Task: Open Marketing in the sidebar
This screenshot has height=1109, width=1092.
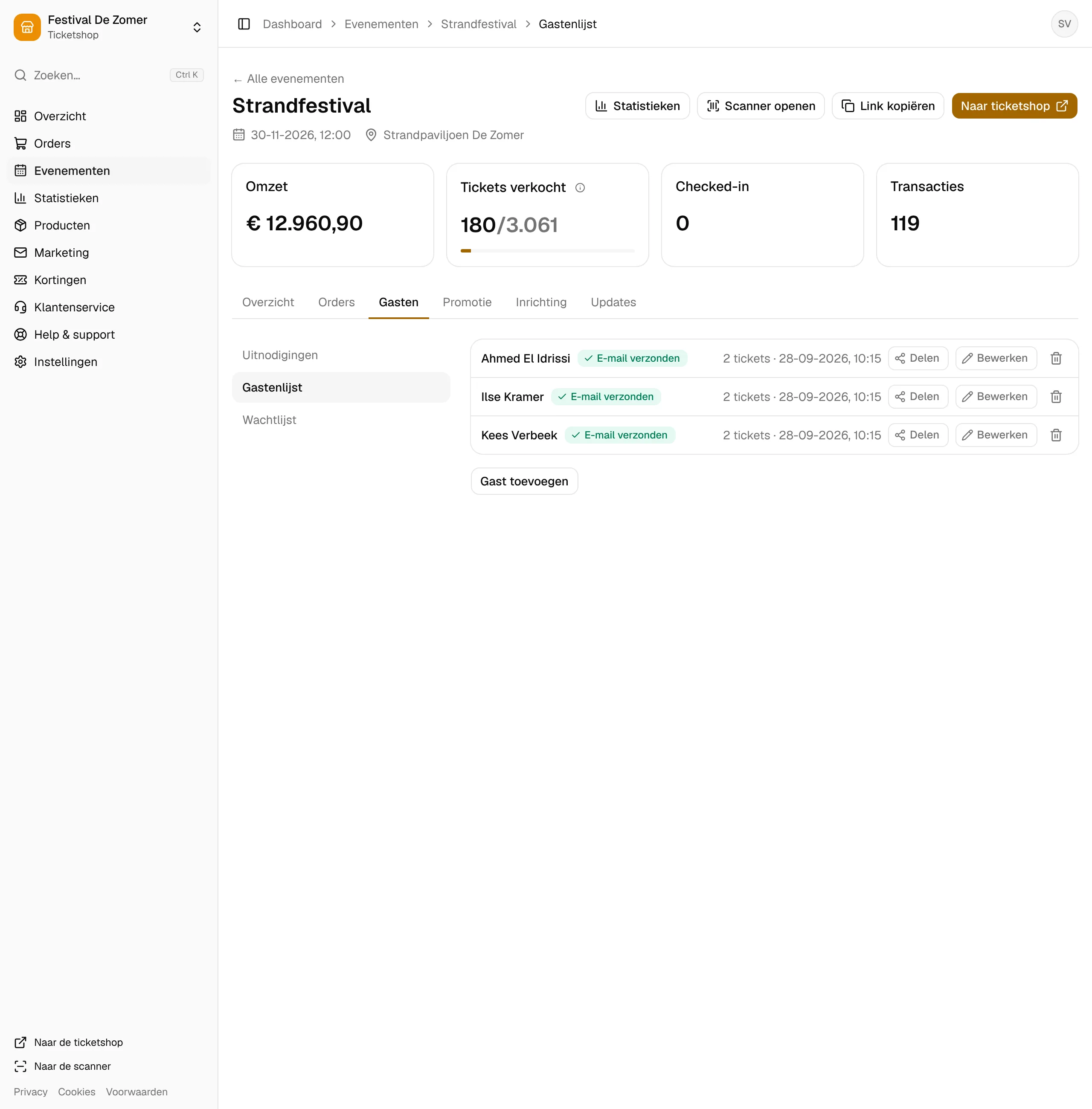Action: 109,253
